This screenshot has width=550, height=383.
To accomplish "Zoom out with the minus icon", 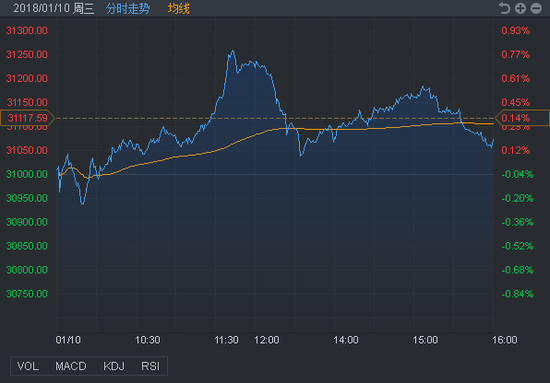I will pos(536,8).
